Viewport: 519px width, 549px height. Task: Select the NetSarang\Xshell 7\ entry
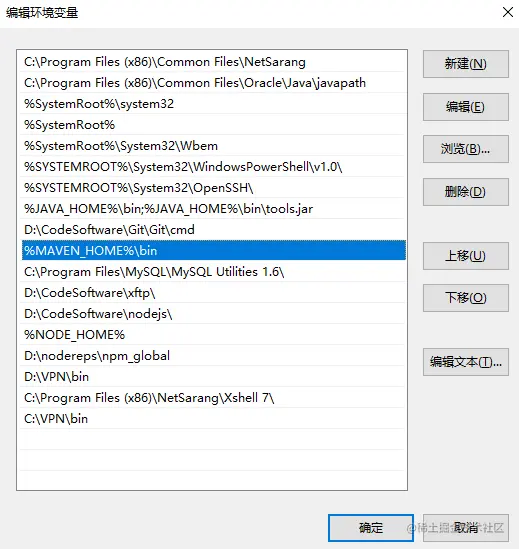pyautogui.click(x=213, y=398)
